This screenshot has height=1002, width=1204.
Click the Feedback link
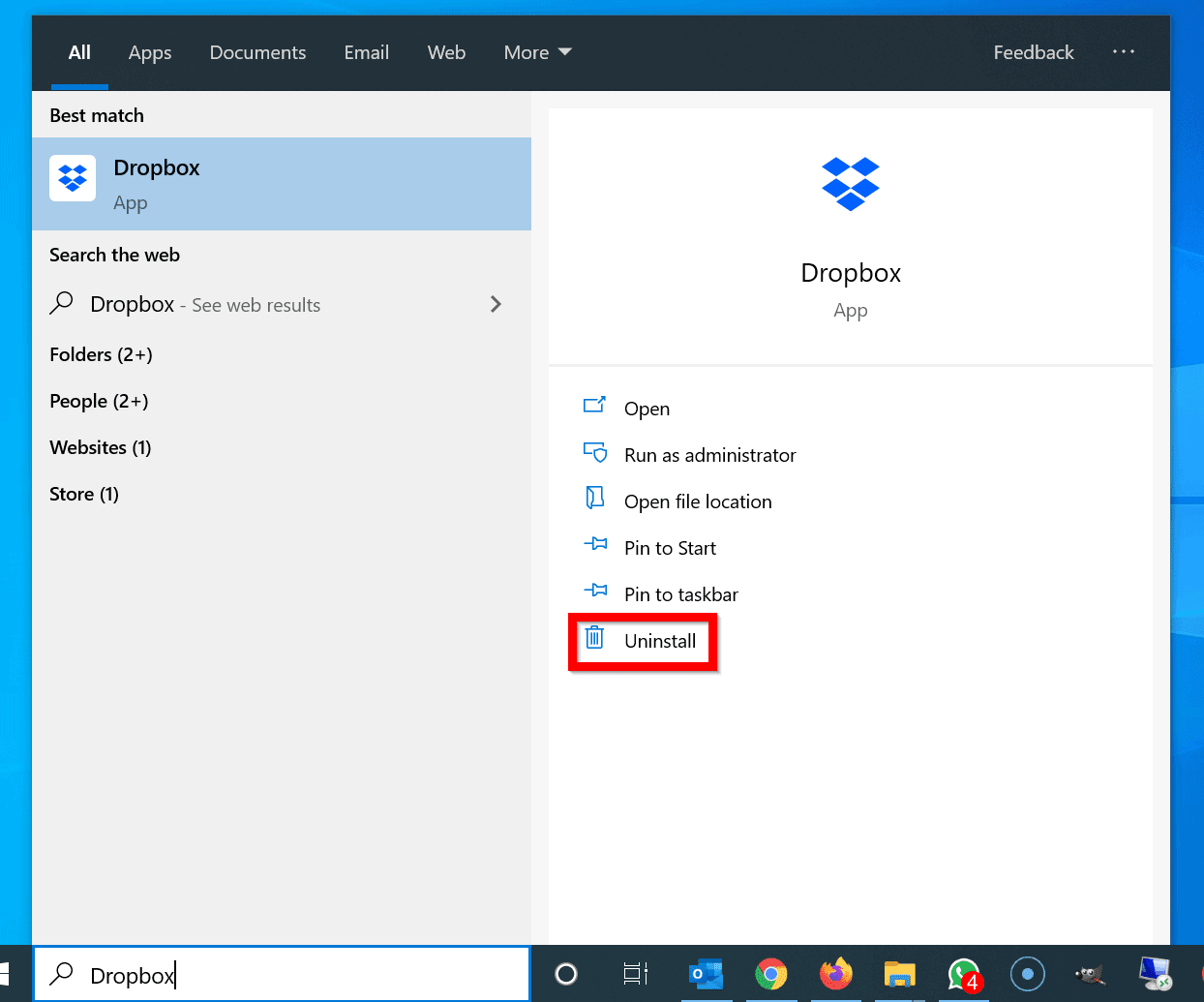coord(1033,52)
